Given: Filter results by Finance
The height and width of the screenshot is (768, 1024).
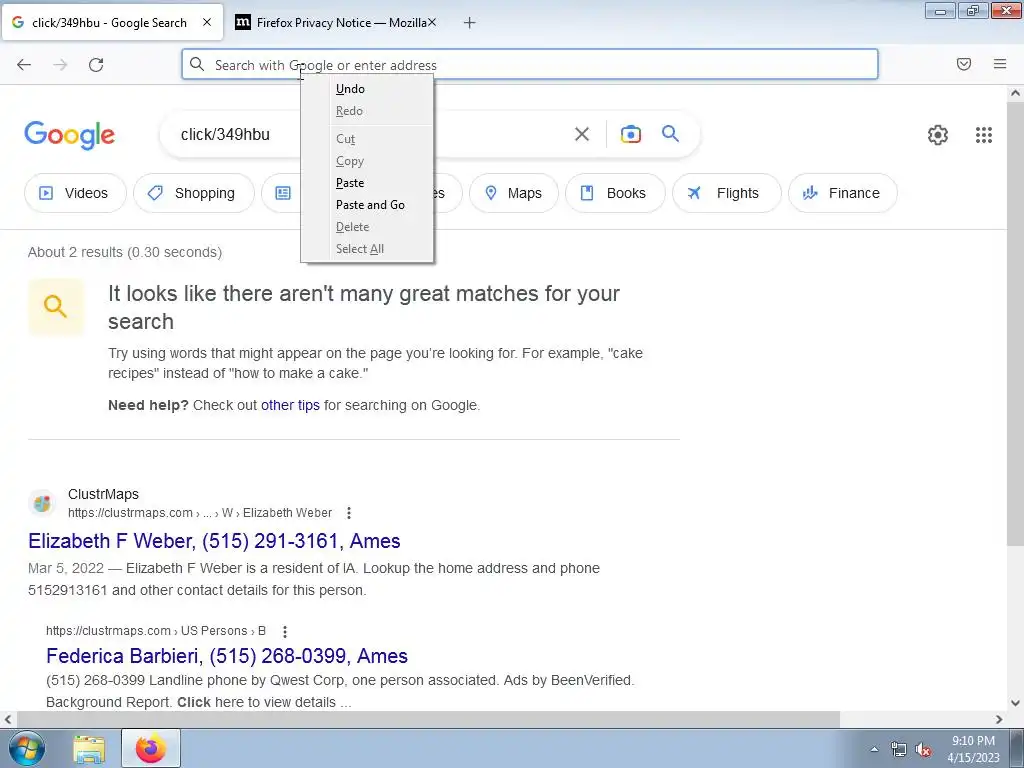Looking at the screenshot, I should 842,193.
